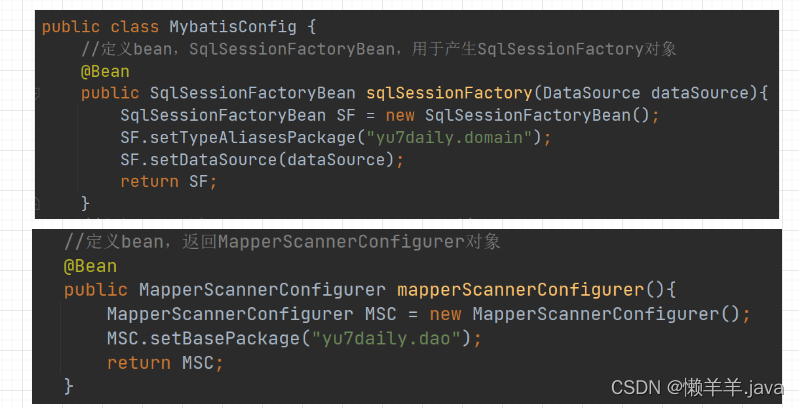
Task: Click the sqlSessionFactory method name
Action: tap(449, 93)
